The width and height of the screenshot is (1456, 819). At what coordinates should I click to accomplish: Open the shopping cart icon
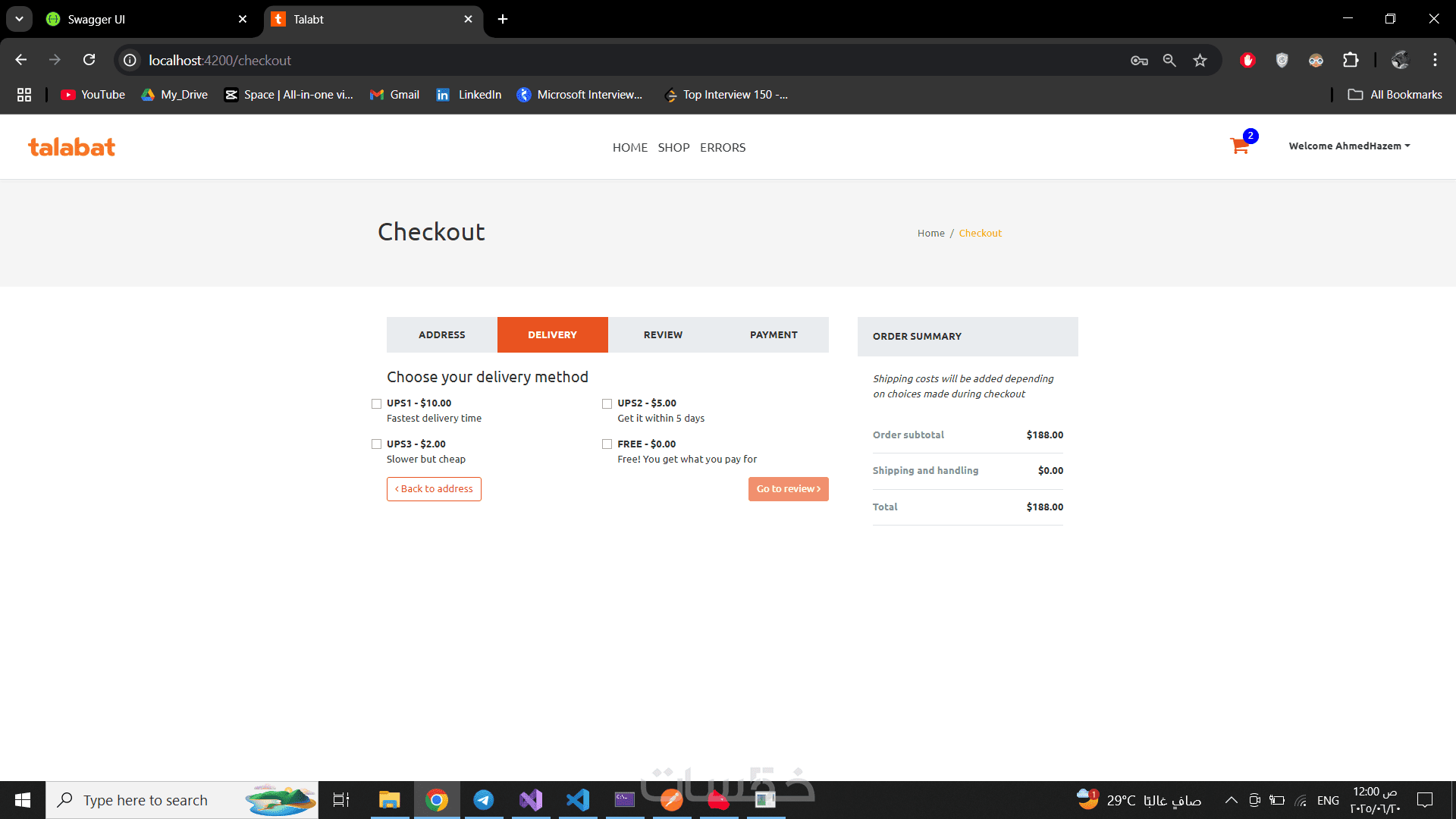click(1239, 146)
